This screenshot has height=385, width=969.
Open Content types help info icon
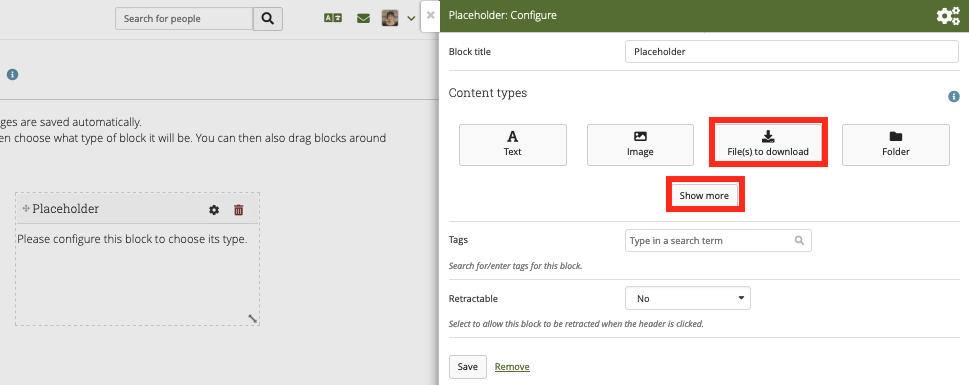(x=954, y=97)
